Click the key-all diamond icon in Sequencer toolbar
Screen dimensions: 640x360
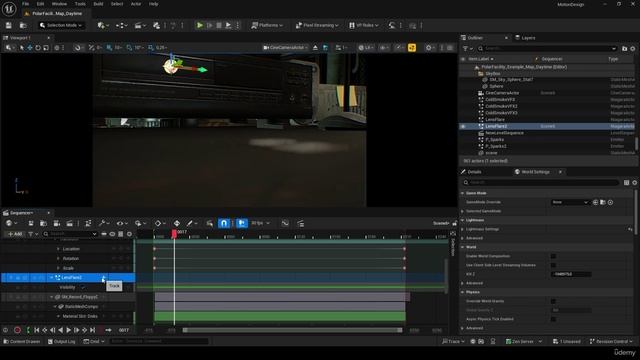tap(177, 223)
